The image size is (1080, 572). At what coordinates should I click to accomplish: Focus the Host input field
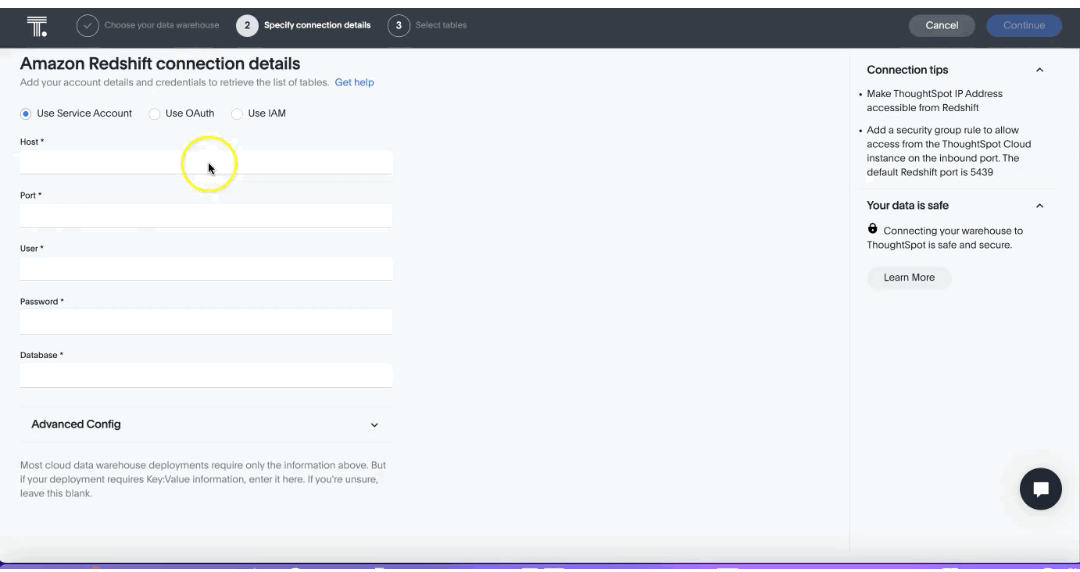[x=206, y=163]
